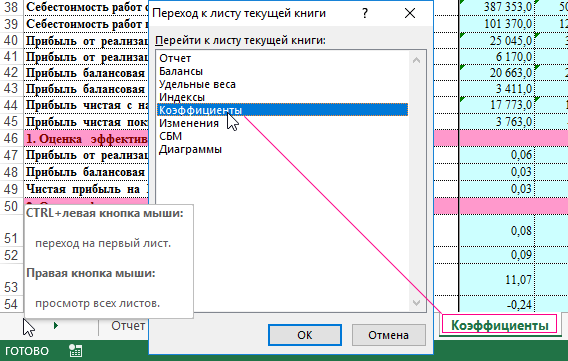Click list scrollbar up arrow
The height and width of the screenshot is (361, 568).
417,60
